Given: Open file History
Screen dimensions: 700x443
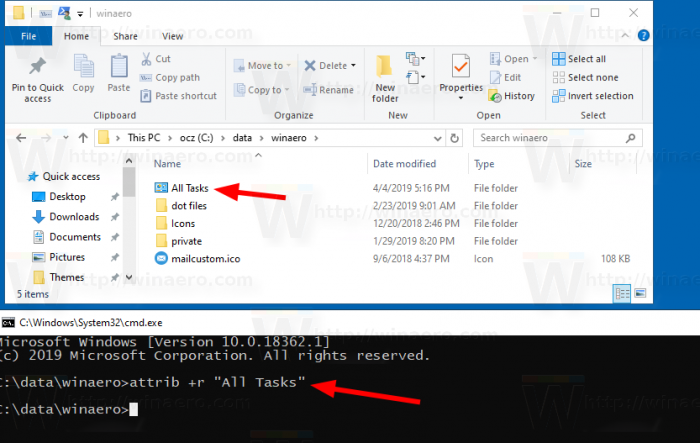Looking at the screenshot, I should 512,96.
